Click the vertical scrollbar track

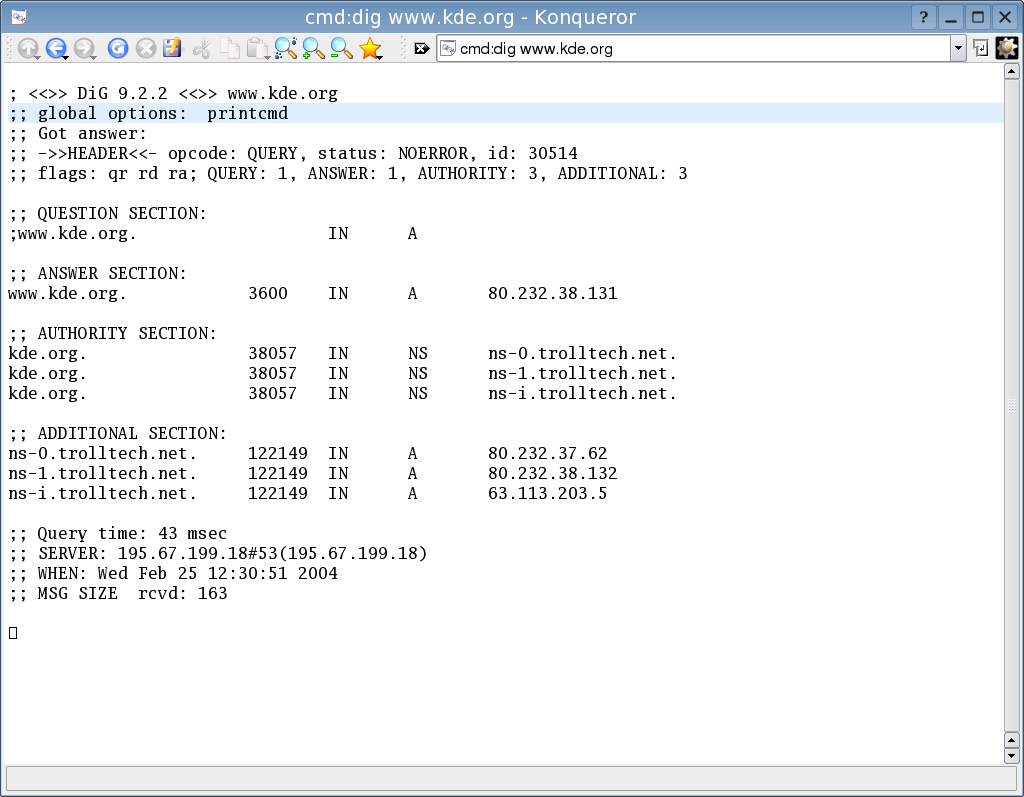1012,406
